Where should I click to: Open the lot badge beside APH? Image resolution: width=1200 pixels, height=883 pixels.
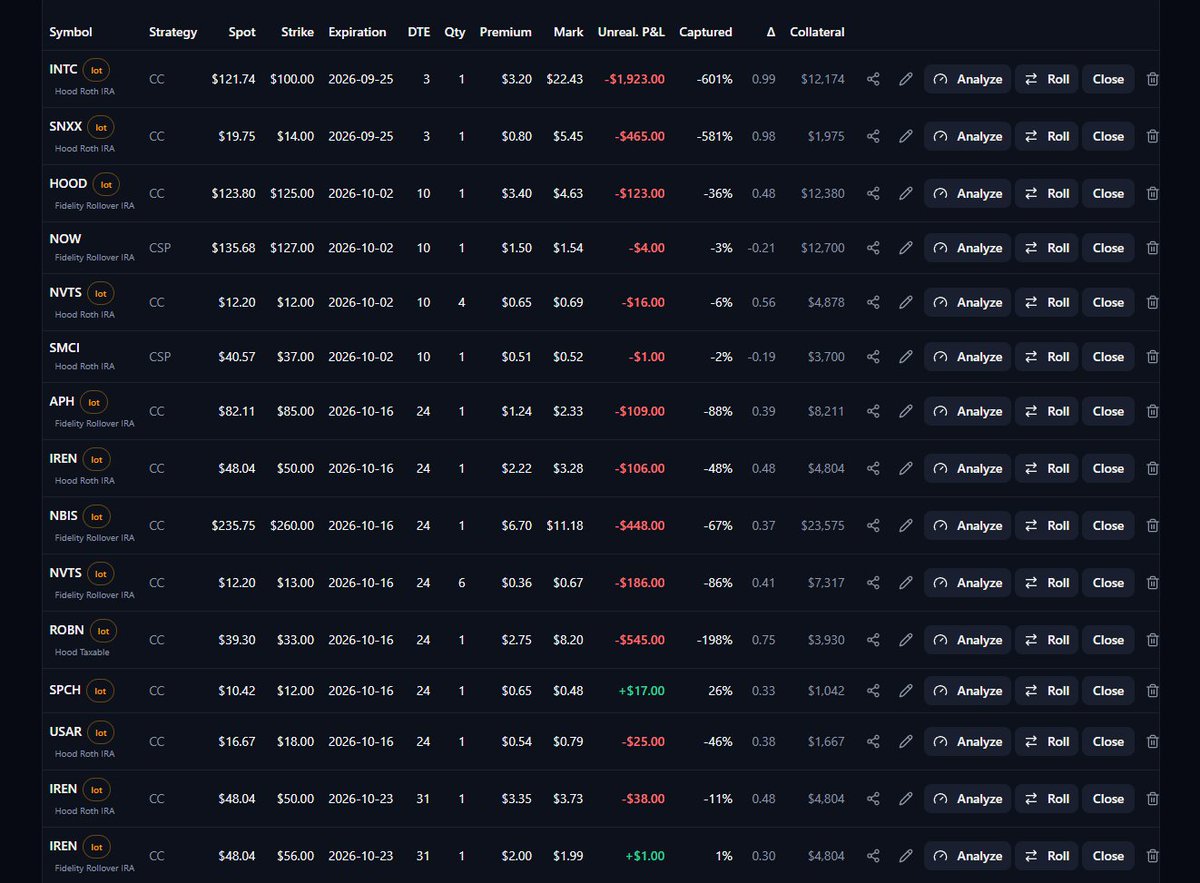click(x=94, y=402)
